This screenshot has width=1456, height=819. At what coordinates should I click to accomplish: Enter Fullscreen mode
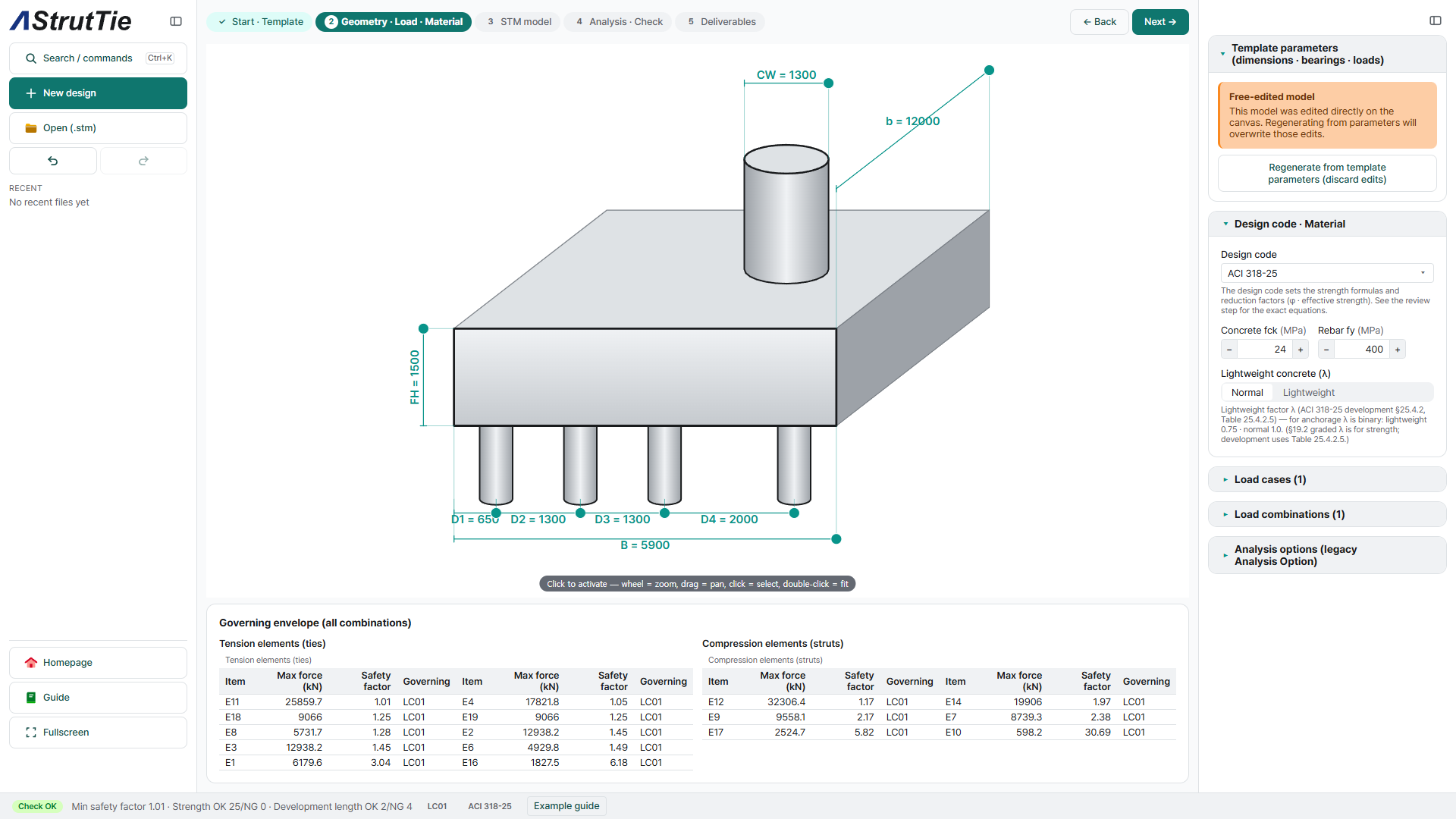tap(98, 733)
